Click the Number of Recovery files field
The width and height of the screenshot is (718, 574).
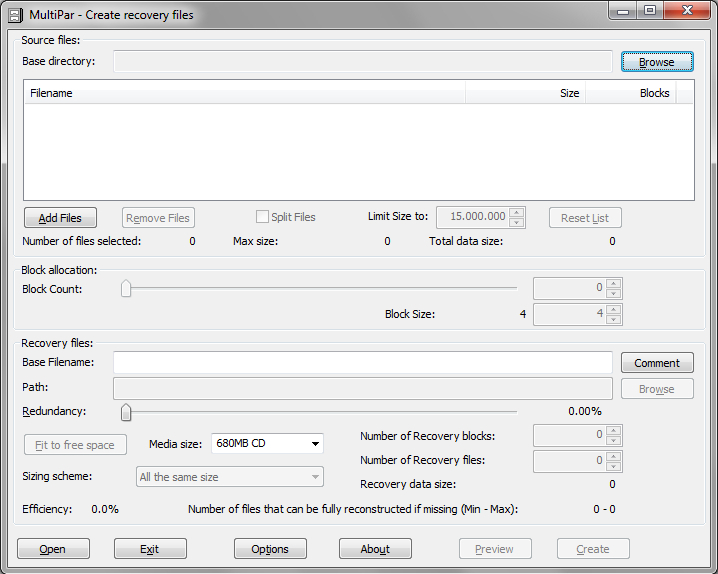point(569,461)
